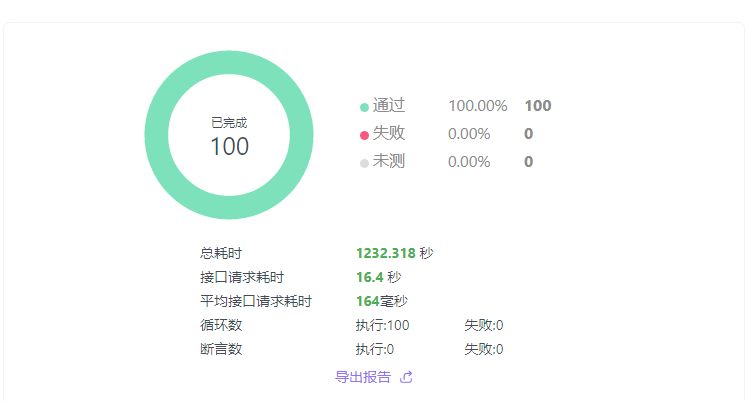Viewport: 749px width, 401px height.
Task: Select the 未测 legend label
Action: point(388,162)
